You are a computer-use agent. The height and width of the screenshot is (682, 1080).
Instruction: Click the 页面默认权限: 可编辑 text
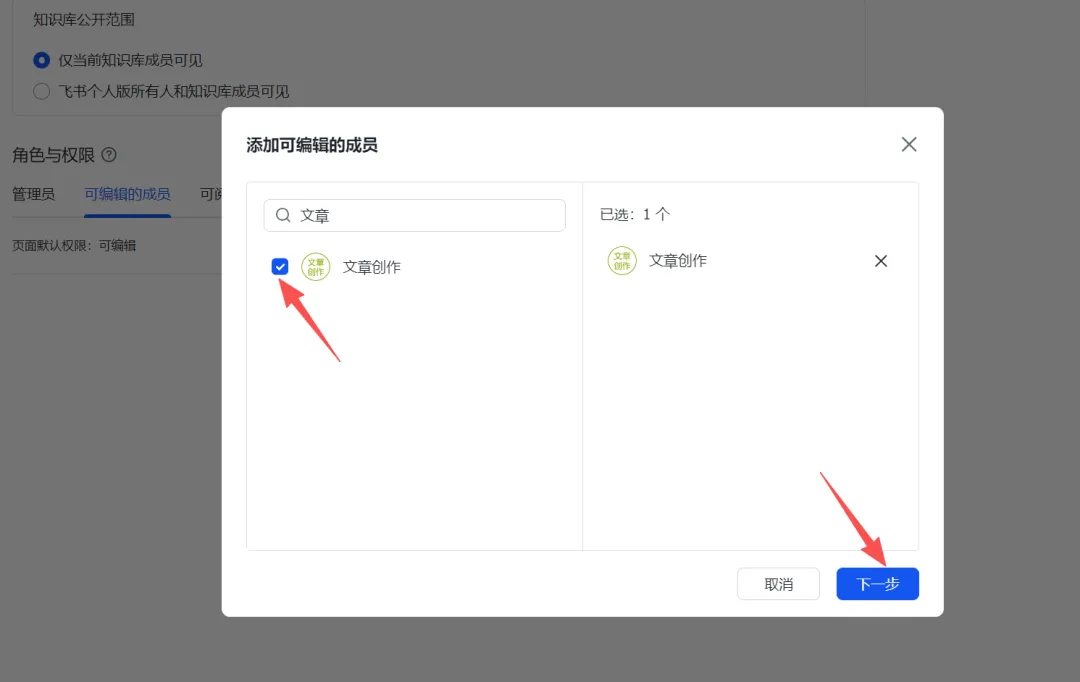click(x=74, y=245)
